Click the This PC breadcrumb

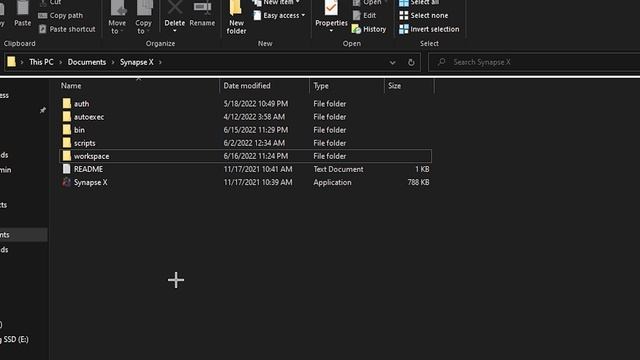click(41, 62)
